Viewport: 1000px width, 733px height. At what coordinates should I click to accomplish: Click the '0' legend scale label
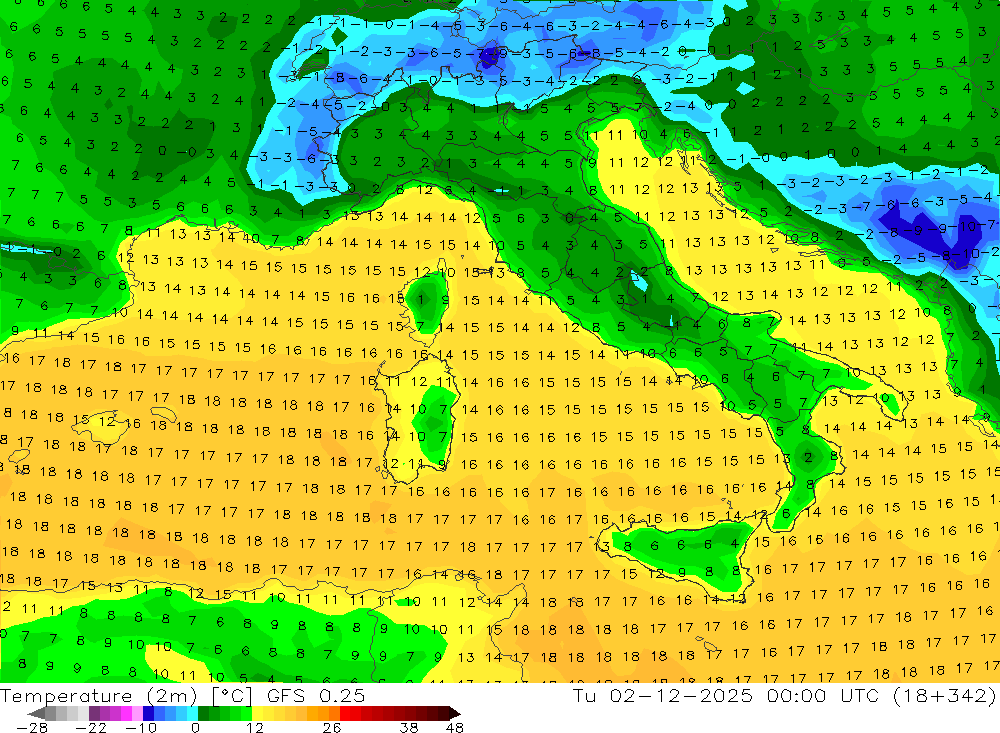click(x=195, y=727)
